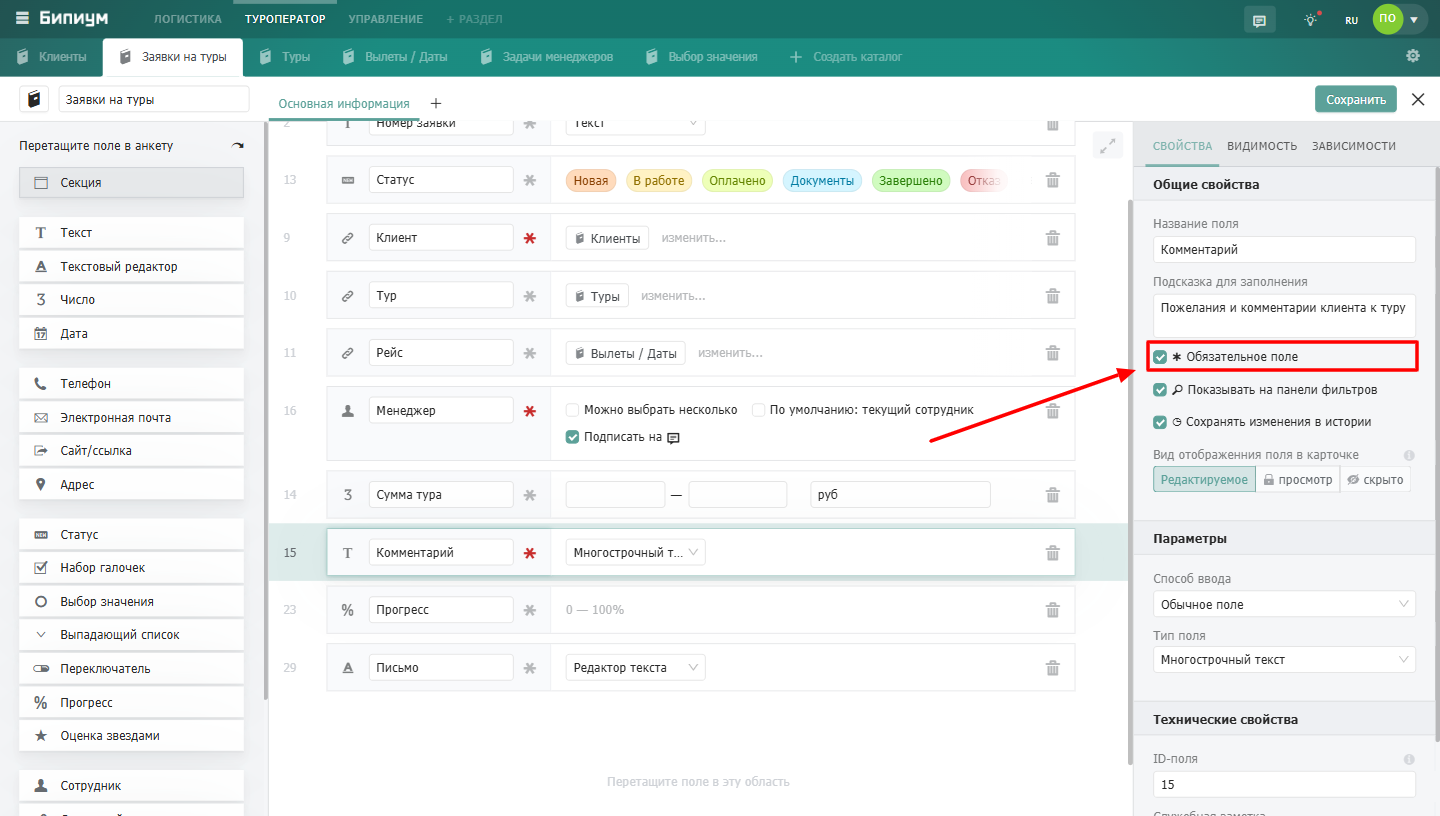
Task: Select the скрыто display mode option
Action: (1375, 480)
